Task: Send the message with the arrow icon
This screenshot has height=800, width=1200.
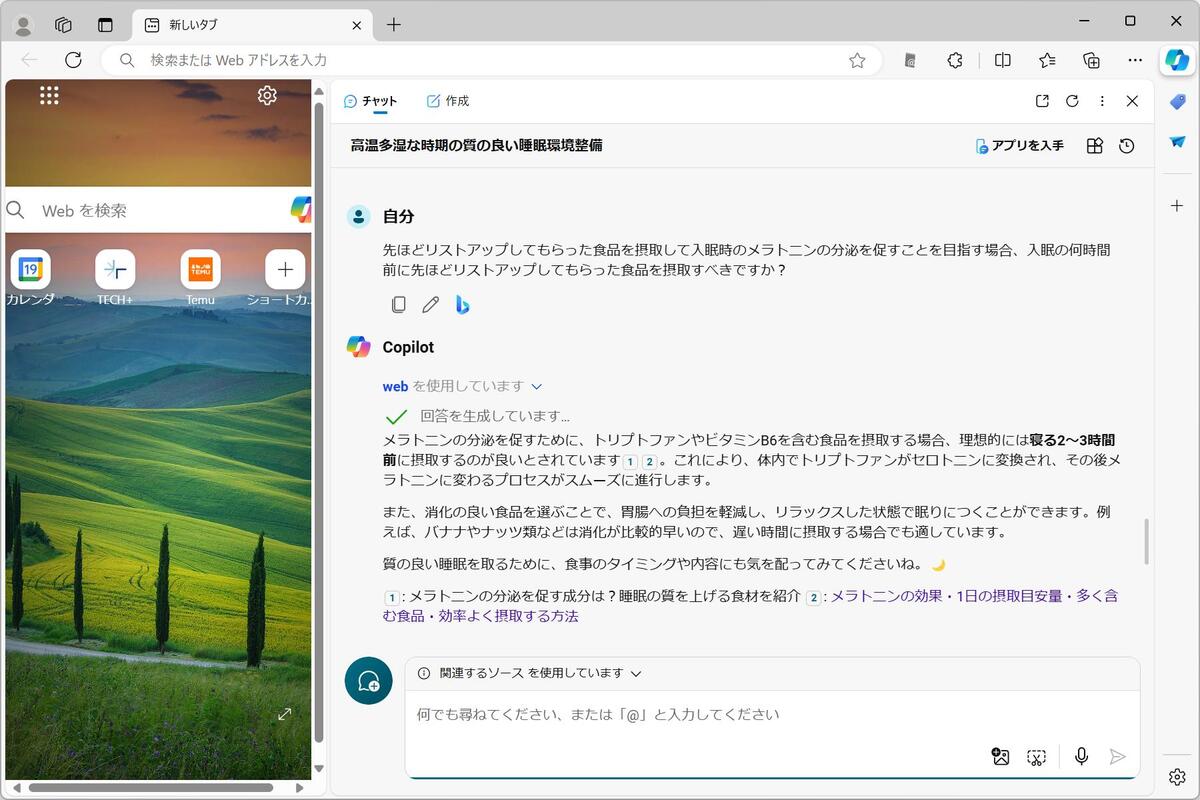Action: [1118, 757]
